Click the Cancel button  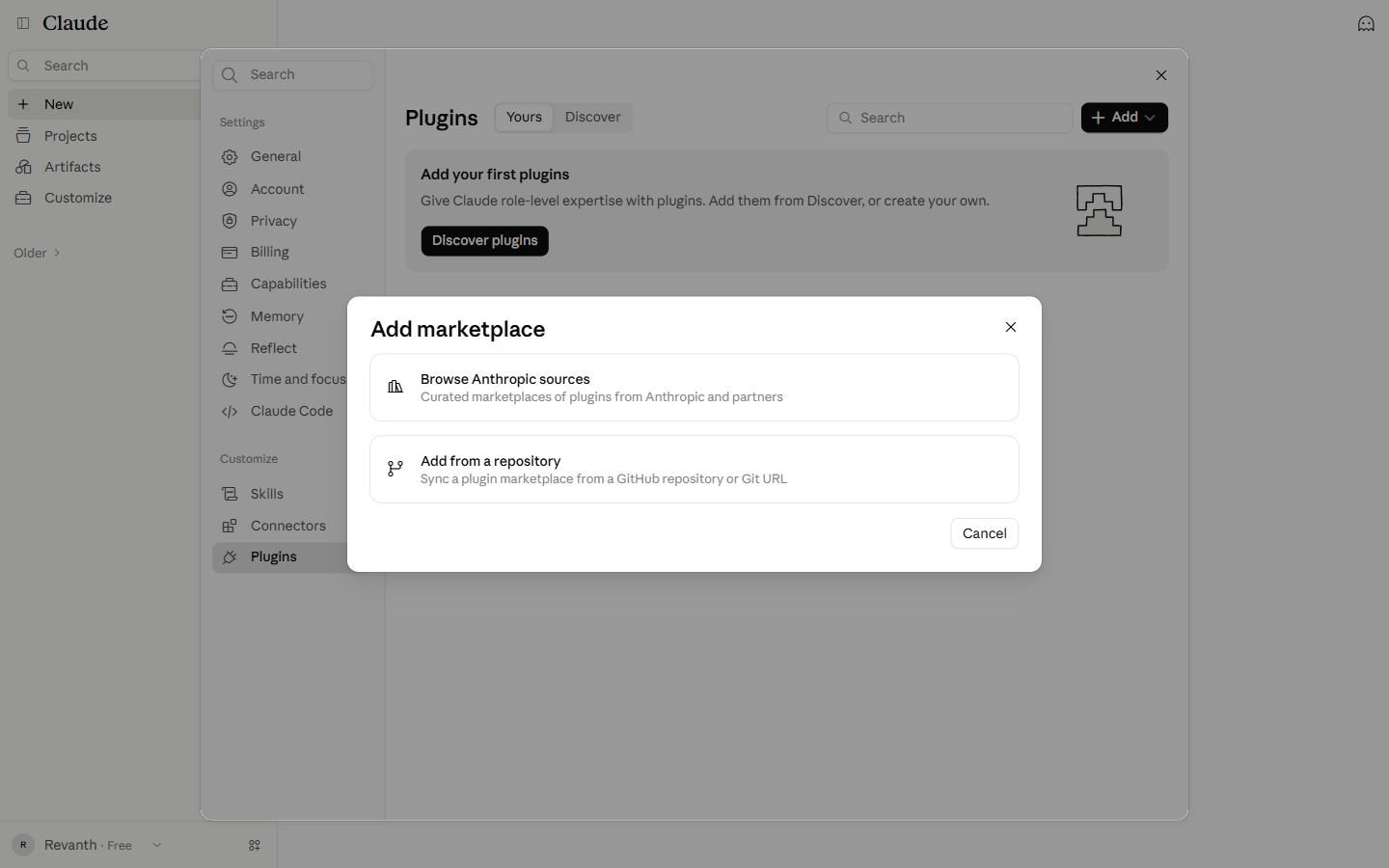pos(984,533)
